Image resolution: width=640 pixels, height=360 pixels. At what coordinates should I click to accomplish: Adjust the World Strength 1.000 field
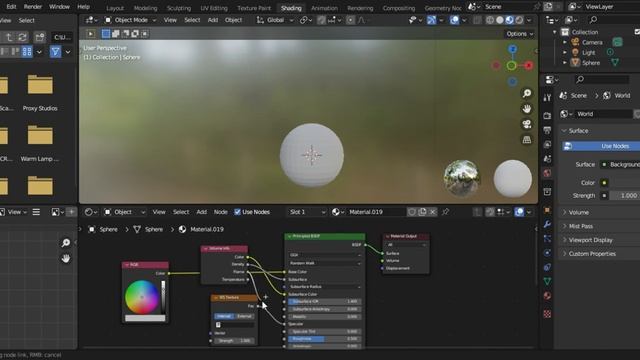pos(624,196)
